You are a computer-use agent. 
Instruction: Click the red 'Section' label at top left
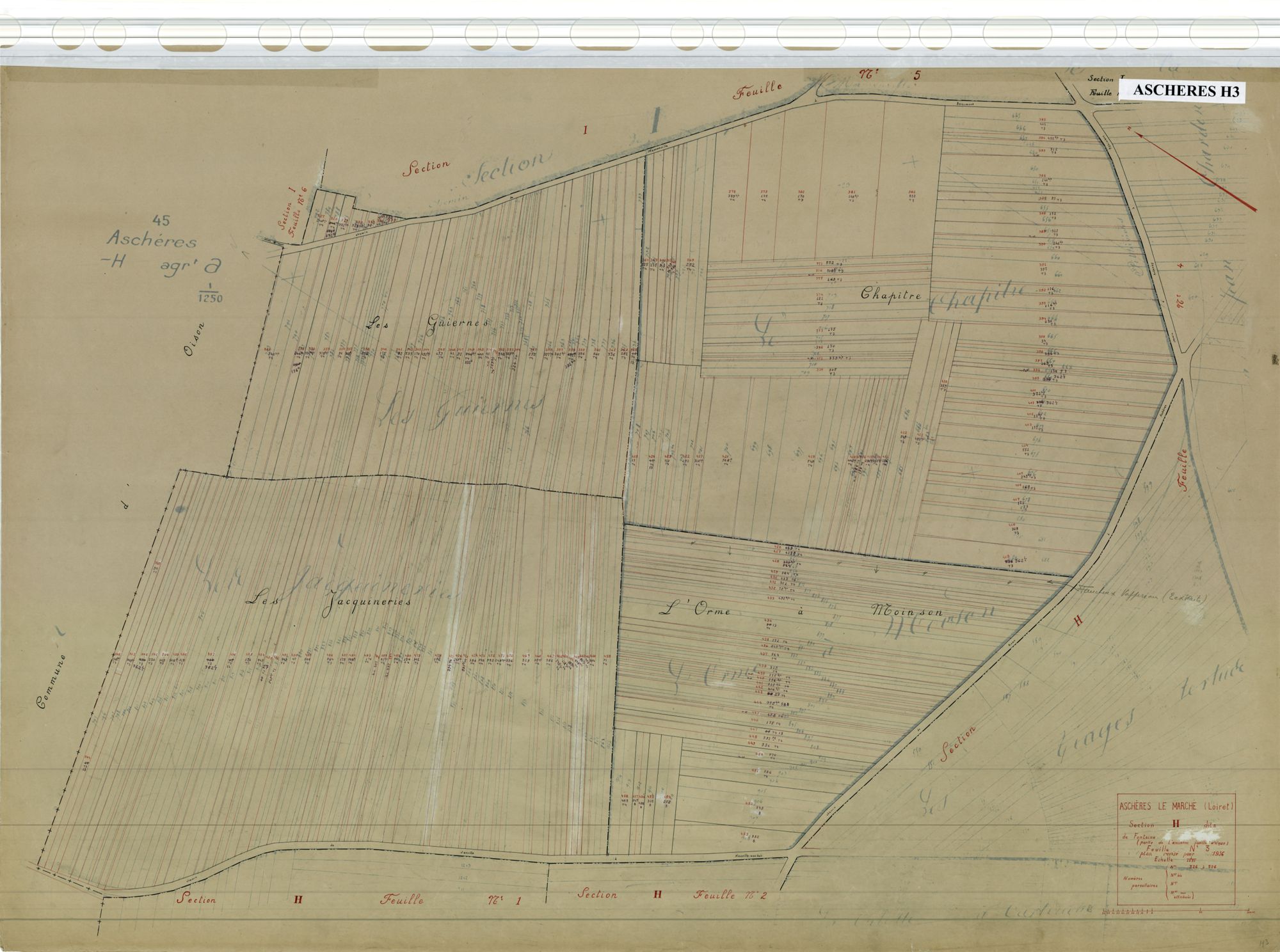point(426,168)
